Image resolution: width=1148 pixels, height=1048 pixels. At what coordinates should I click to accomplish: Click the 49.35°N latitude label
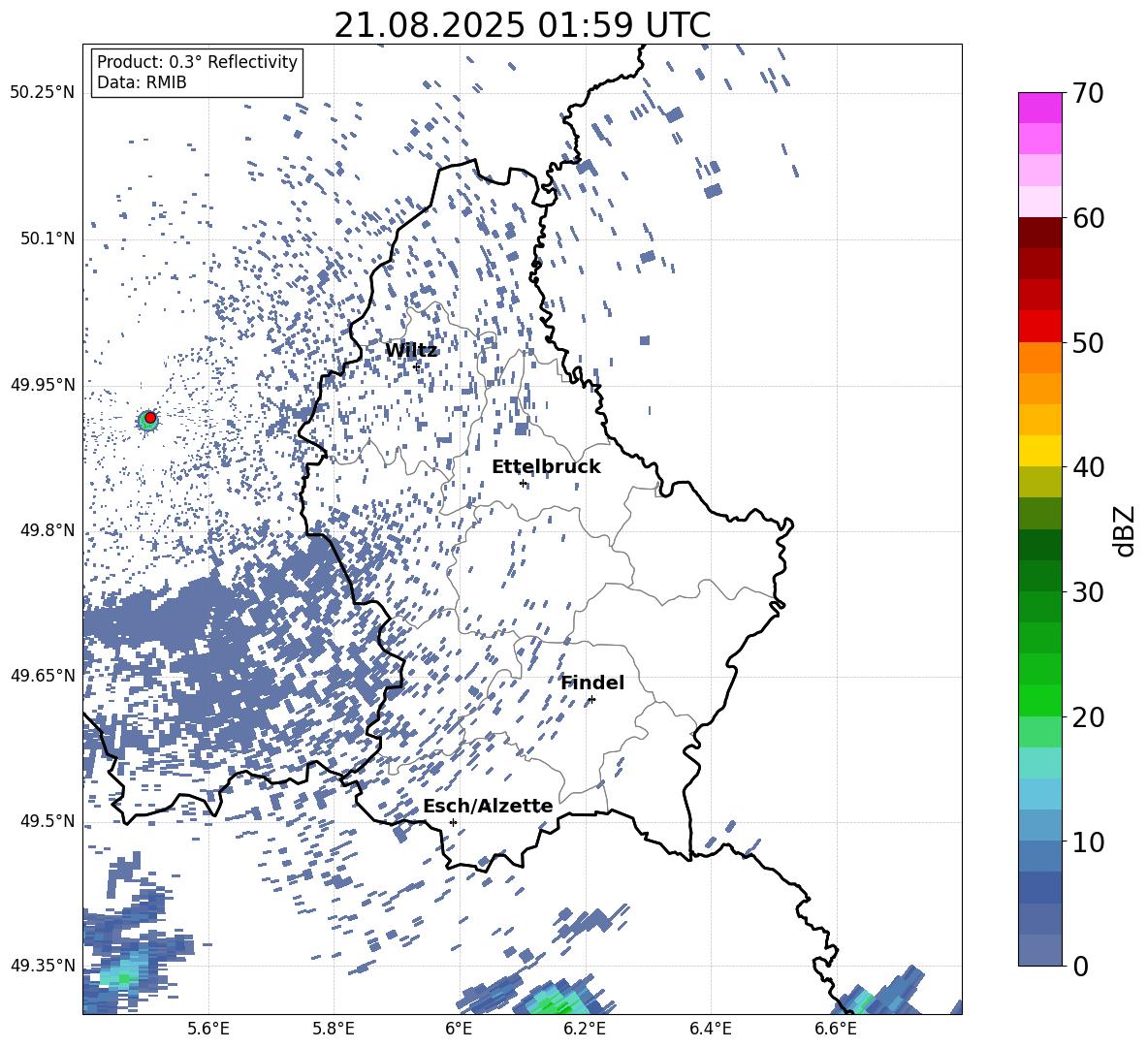click(43, 966)
